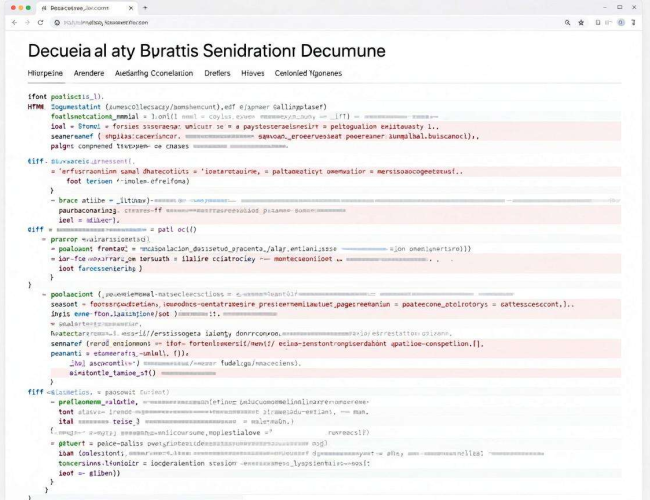
Task: Open the extensions icon in toolbar
Action: coord(598,22)
